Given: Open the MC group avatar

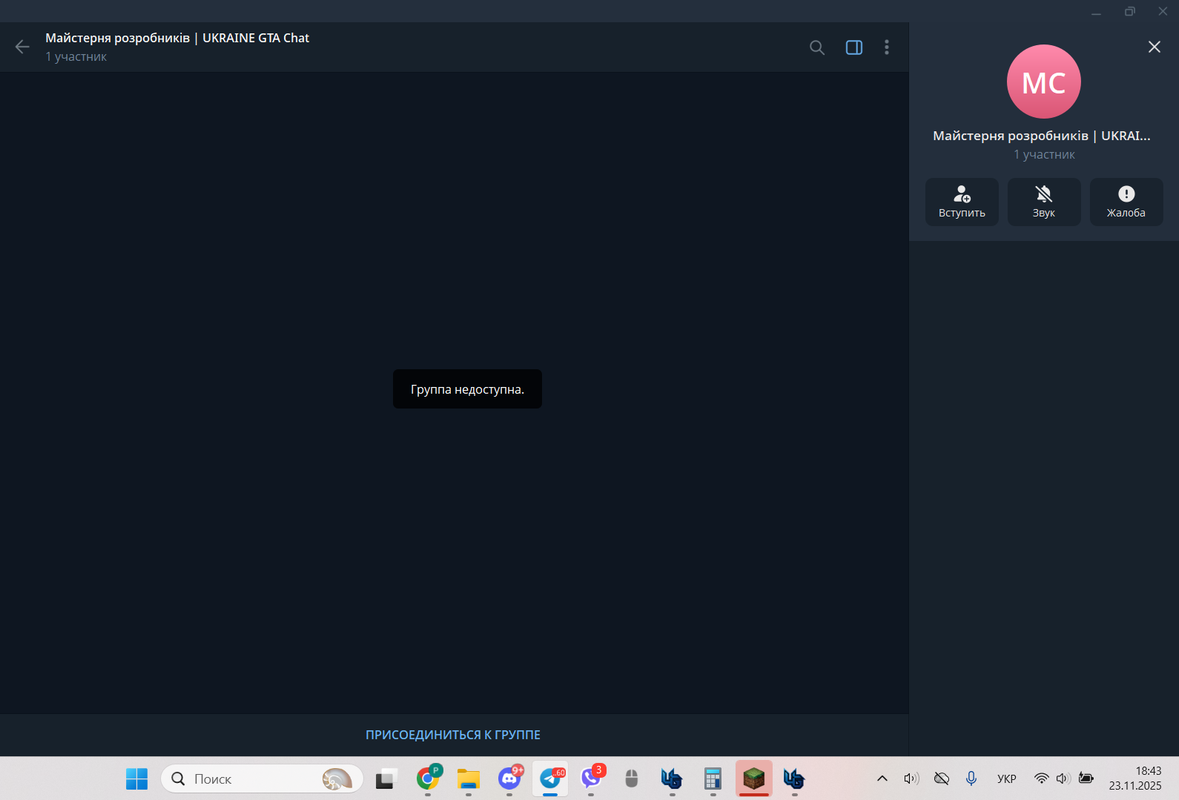Looking at the screenshot, I should 1043,81.
